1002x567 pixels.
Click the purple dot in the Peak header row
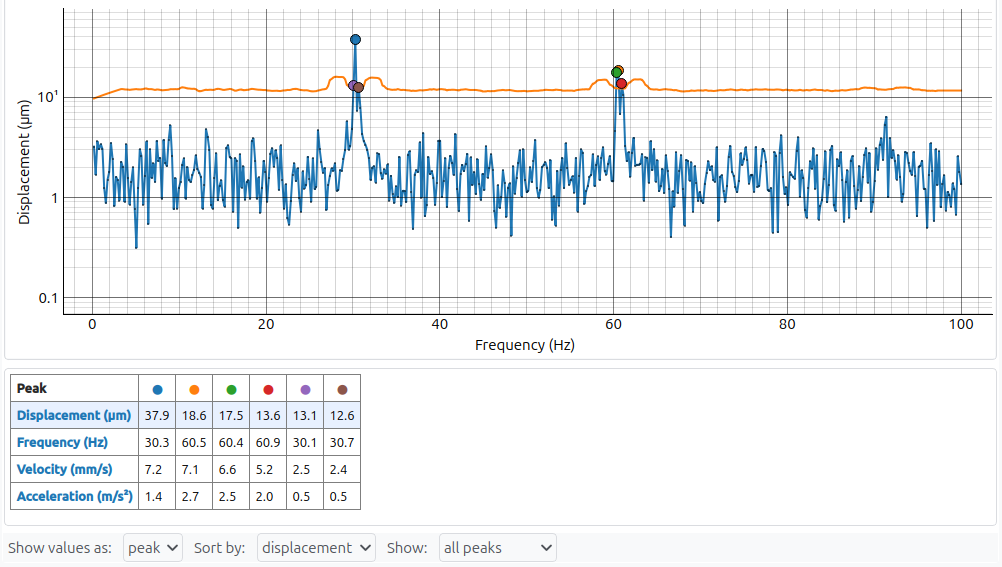tap(305, 389)
